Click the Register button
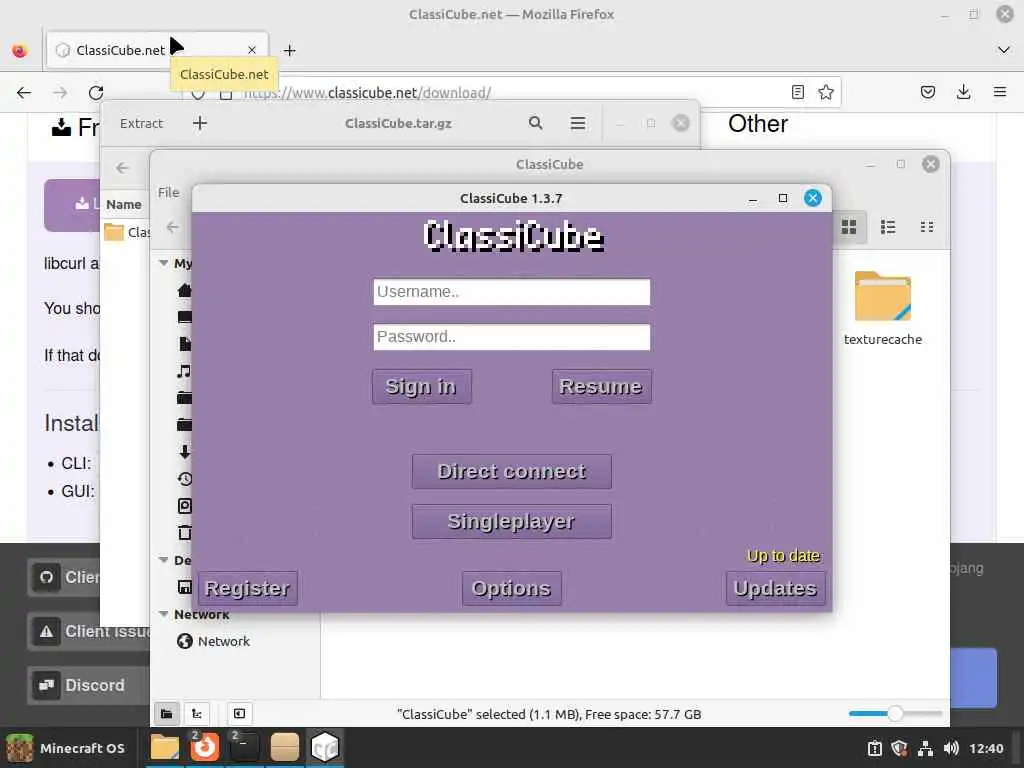Screen dimensions: 1024x768 (248, 588)
